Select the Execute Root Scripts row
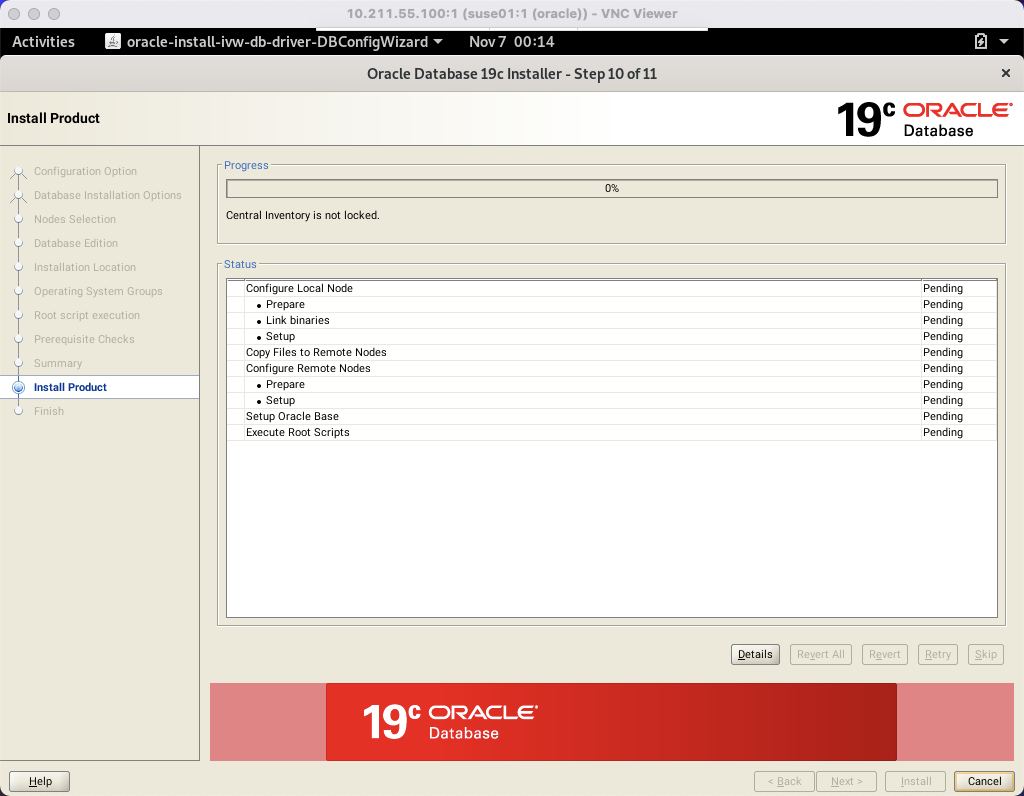 611,432
